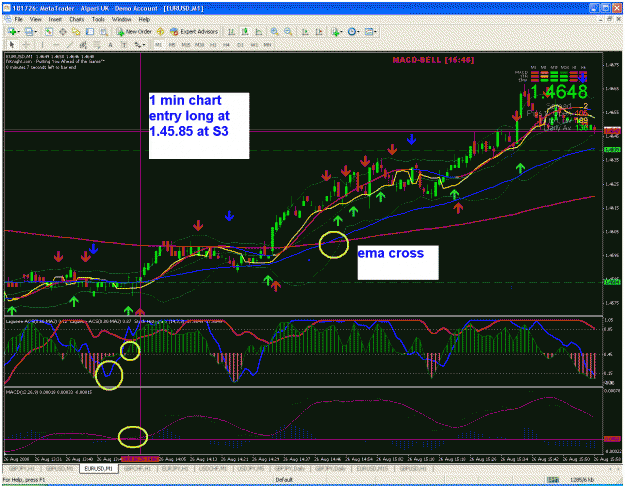The height and width of the screenshot is (486, 625).
Task: Select the M30 timeframe button
Action: (199, 45)
